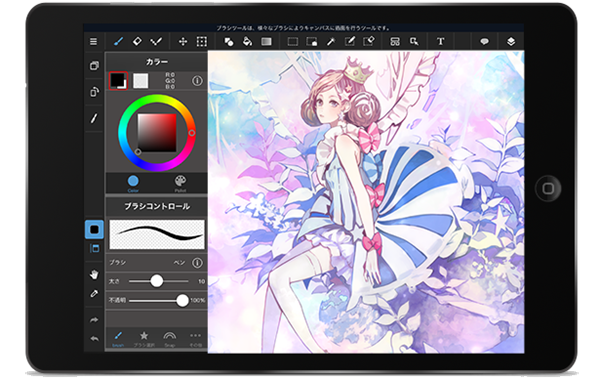
Task: Click the Redo arrow
Action: [x=94, y=320]
